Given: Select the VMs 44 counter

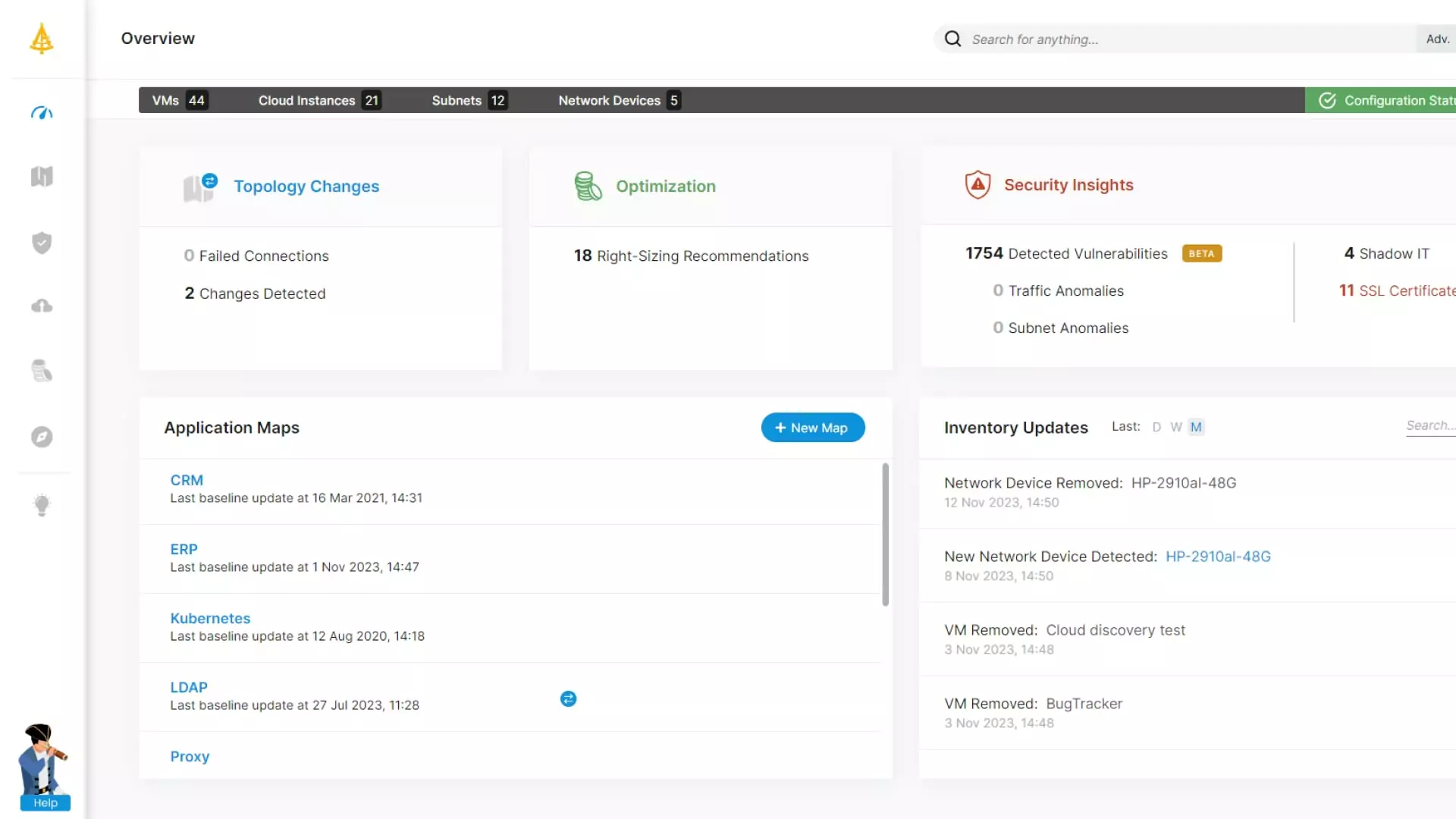Looking at the screenshot, I should click(x=179, y=100).
